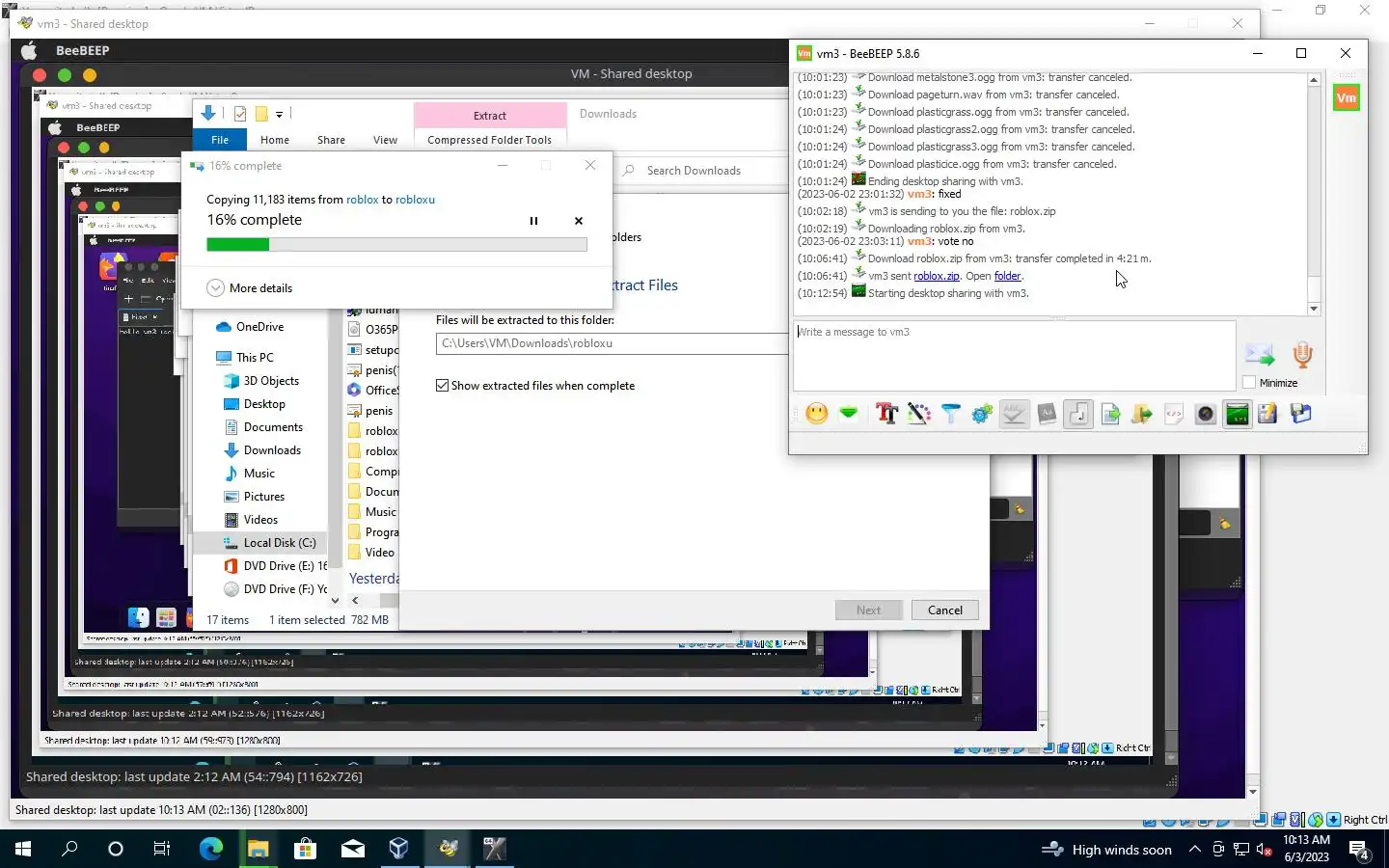The image size is (1389, 868).
Task: Open the Compressed Folder Tools tab
Action: point(489,140)
